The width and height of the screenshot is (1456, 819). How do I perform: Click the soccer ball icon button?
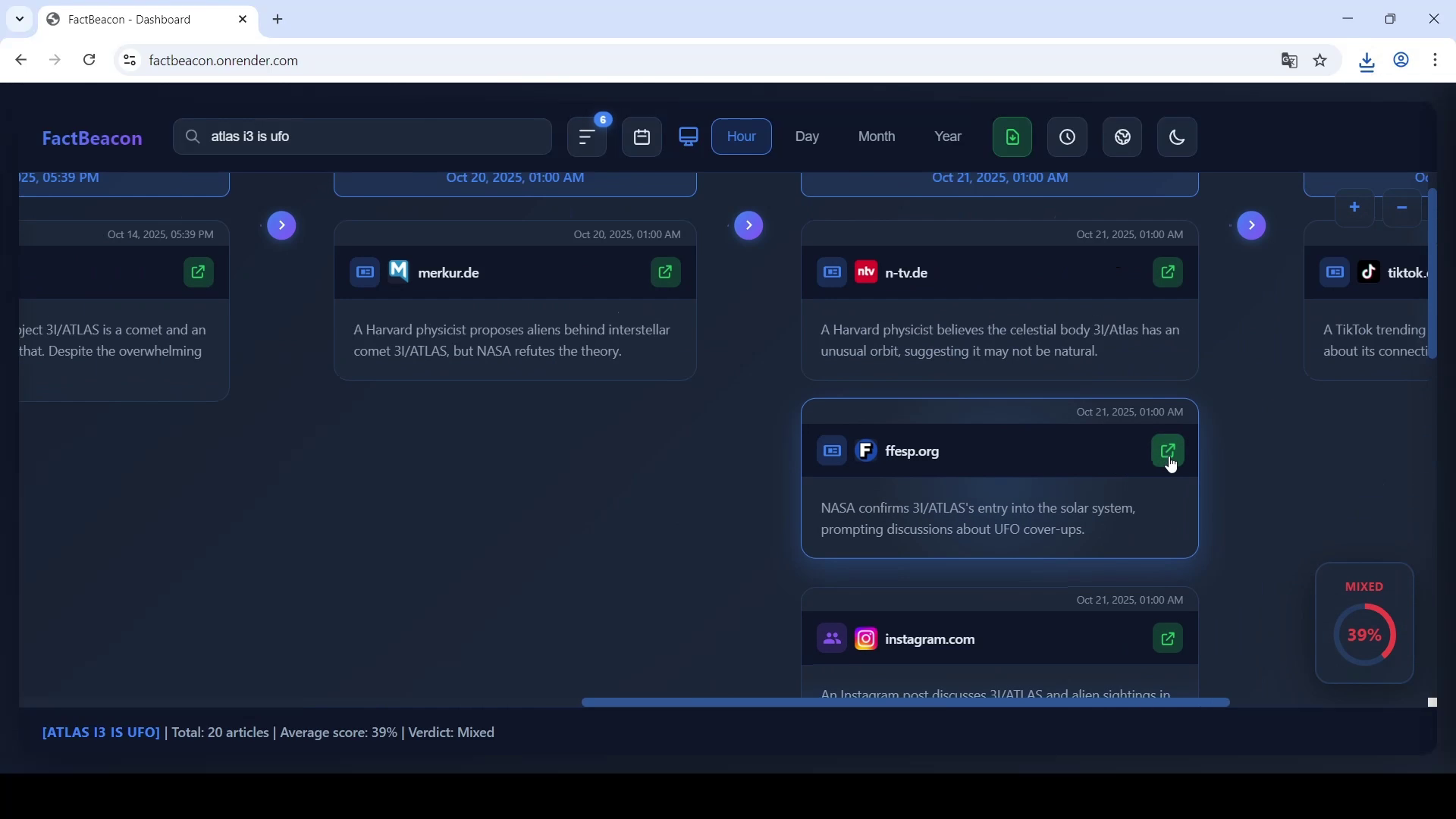click(x=1123, y=137)
